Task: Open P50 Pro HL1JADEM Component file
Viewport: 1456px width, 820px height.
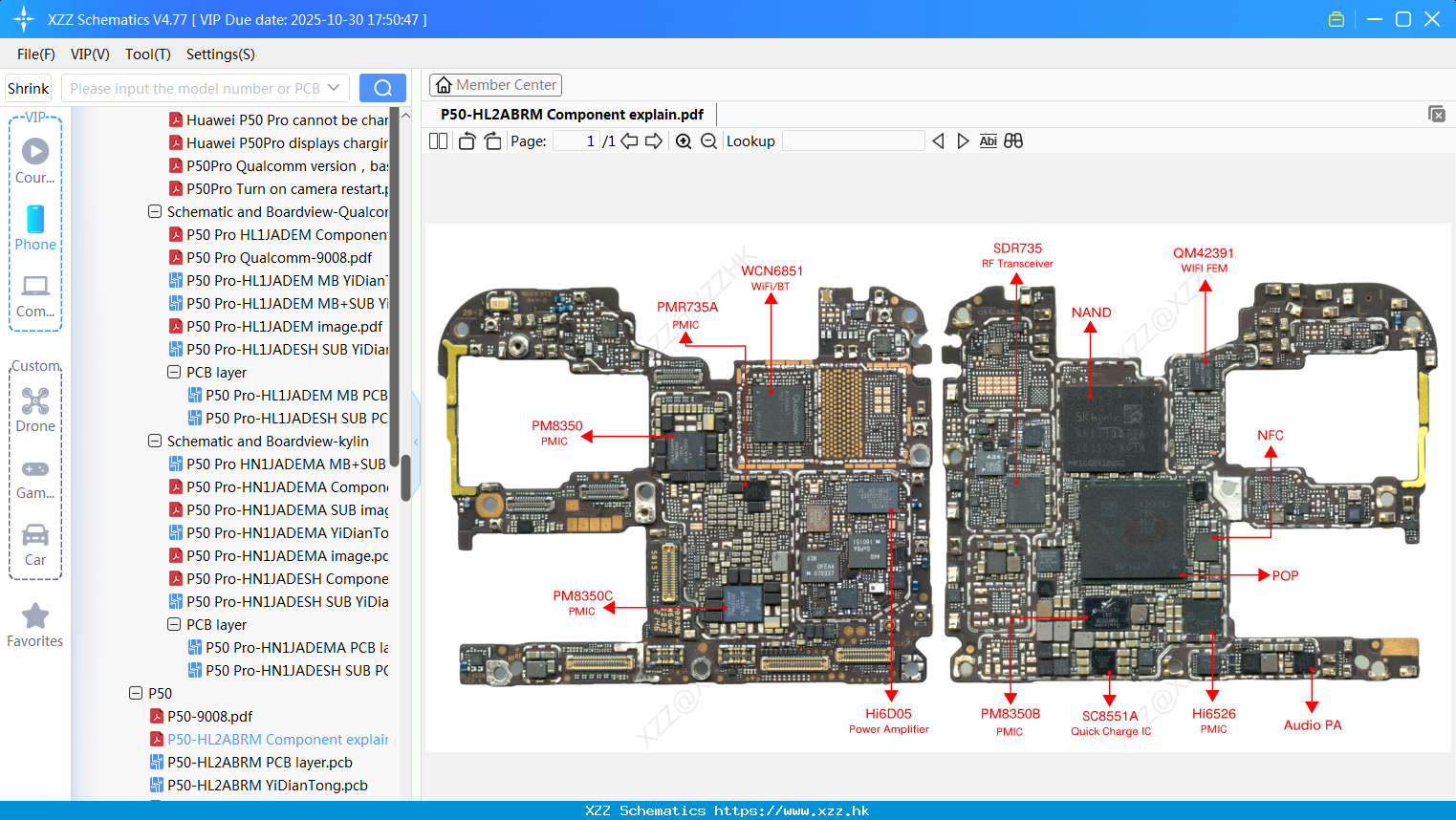Action: [278, 235]
